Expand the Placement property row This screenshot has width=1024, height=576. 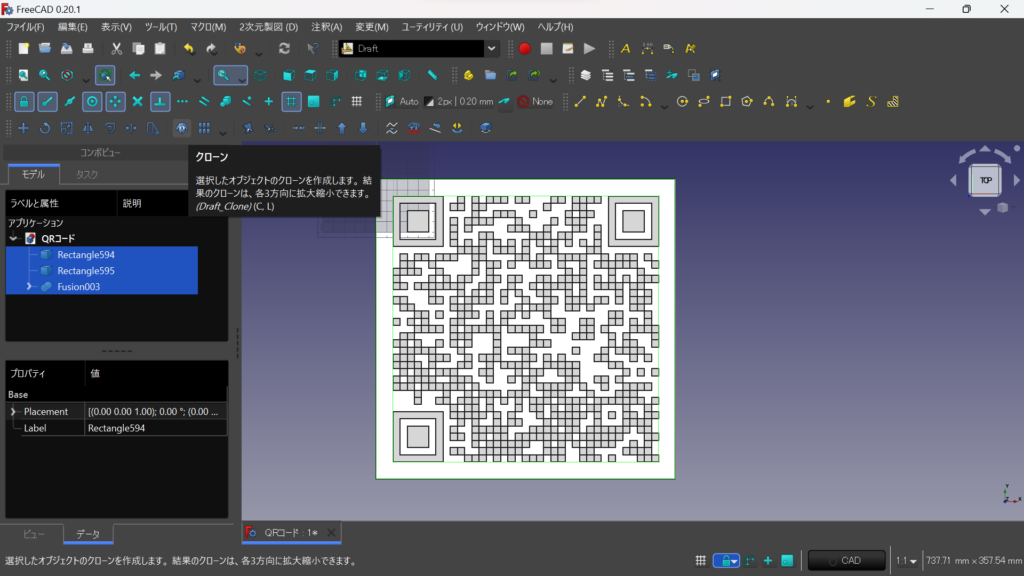point(13,411)
